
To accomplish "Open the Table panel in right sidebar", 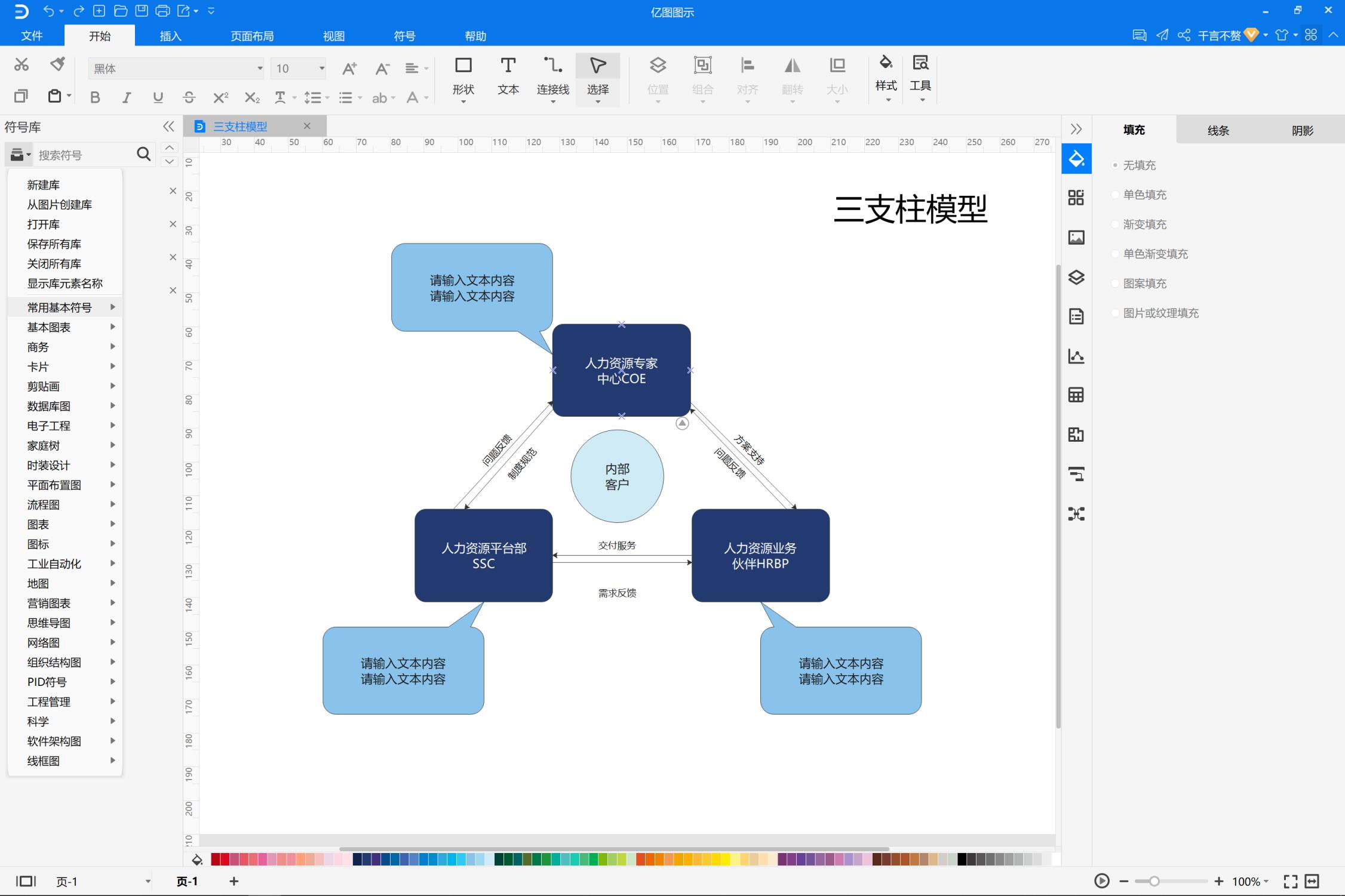I will point(1076,395).
